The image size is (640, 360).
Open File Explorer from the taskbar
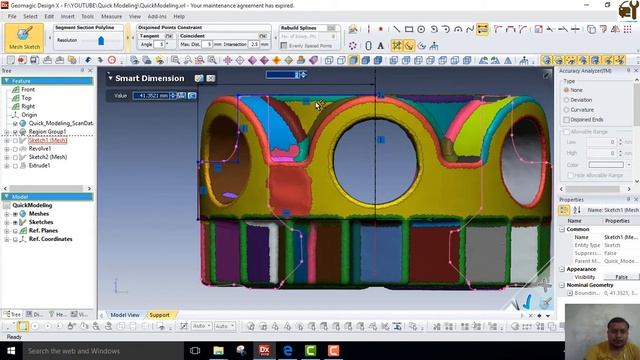218,350
